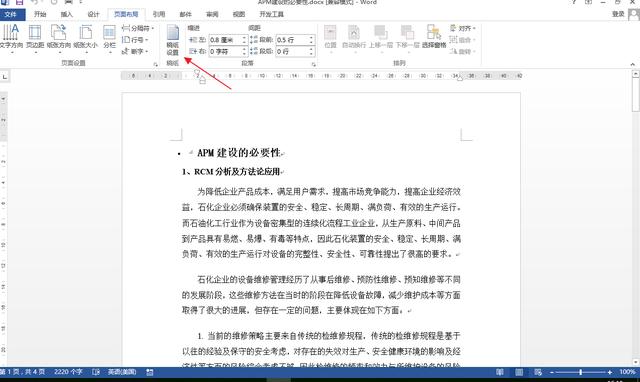Image resolution: width=640 pixels, height=382 pixels.
Task: Expand the 组合 group dropdown
Action: pyautogui.click(x=462, y=40)
